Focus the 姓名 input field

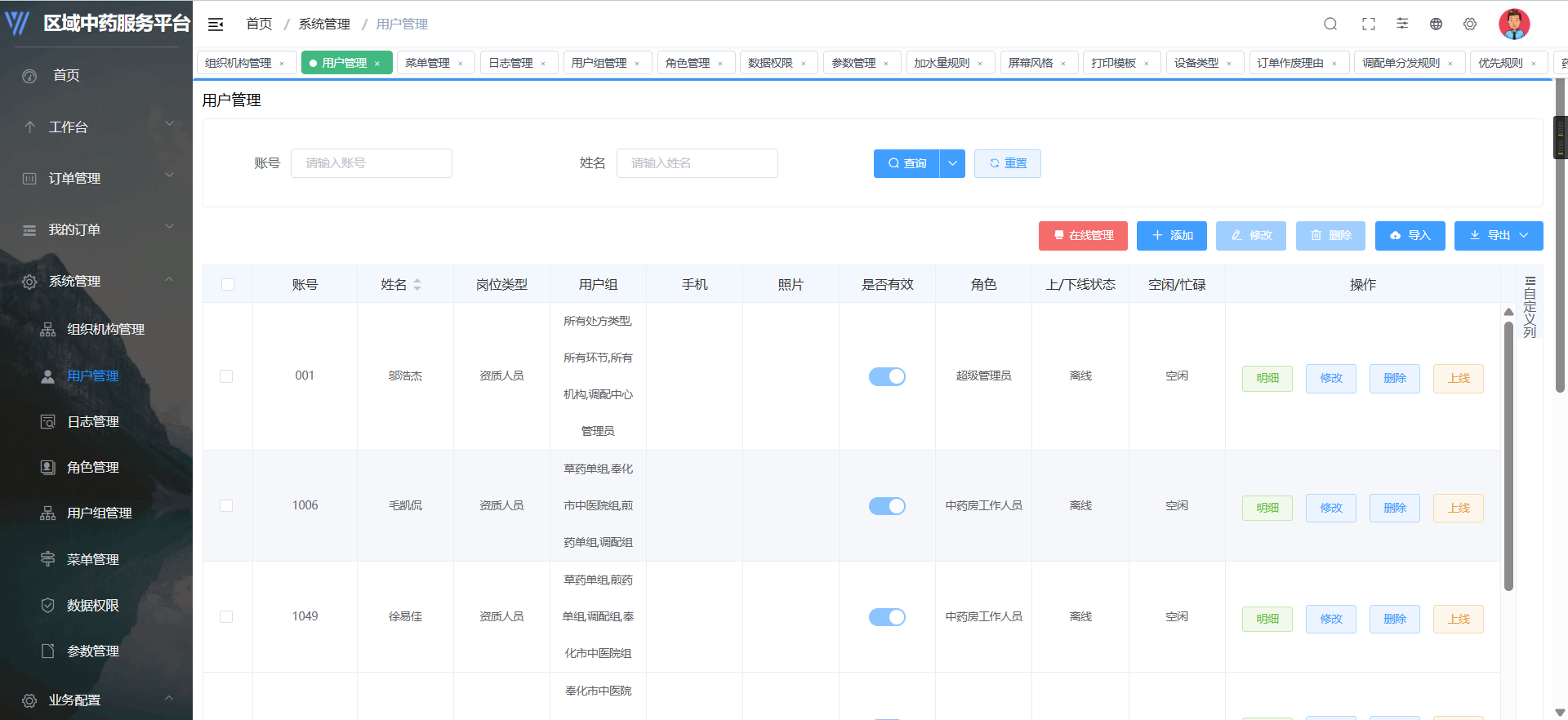pyautogui.click(x=697, y=163)
